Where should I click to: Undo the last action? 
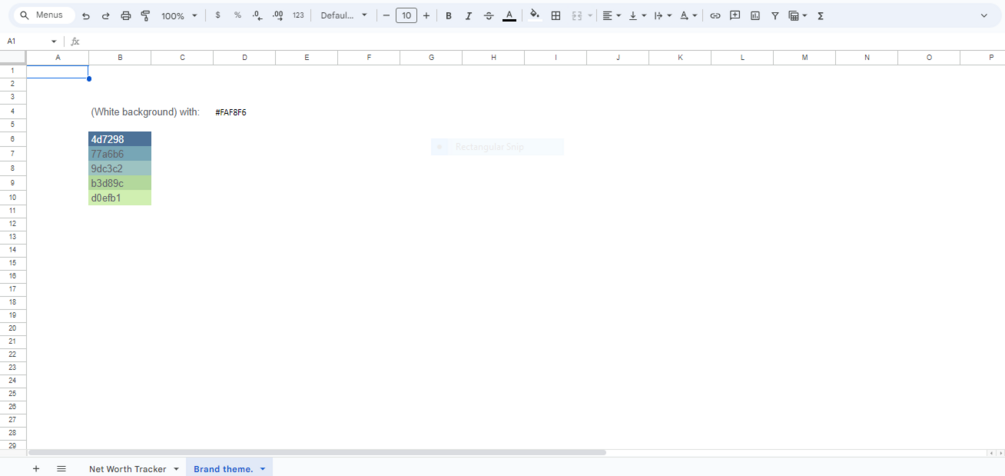(x=86, y=16)
